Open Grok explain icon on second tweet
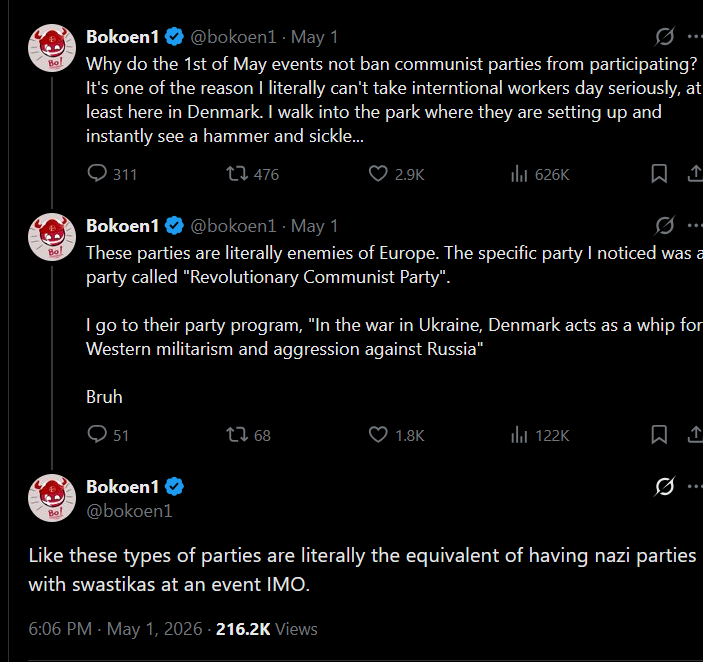The height and width of the screenshot is (662, 703). point(664,226)
